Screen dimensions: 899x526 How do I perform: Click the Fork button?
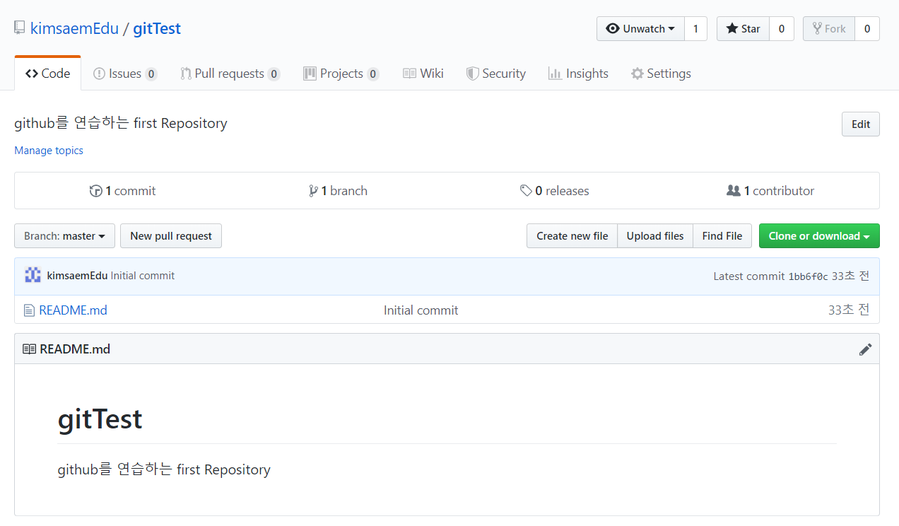coord(829,29)
